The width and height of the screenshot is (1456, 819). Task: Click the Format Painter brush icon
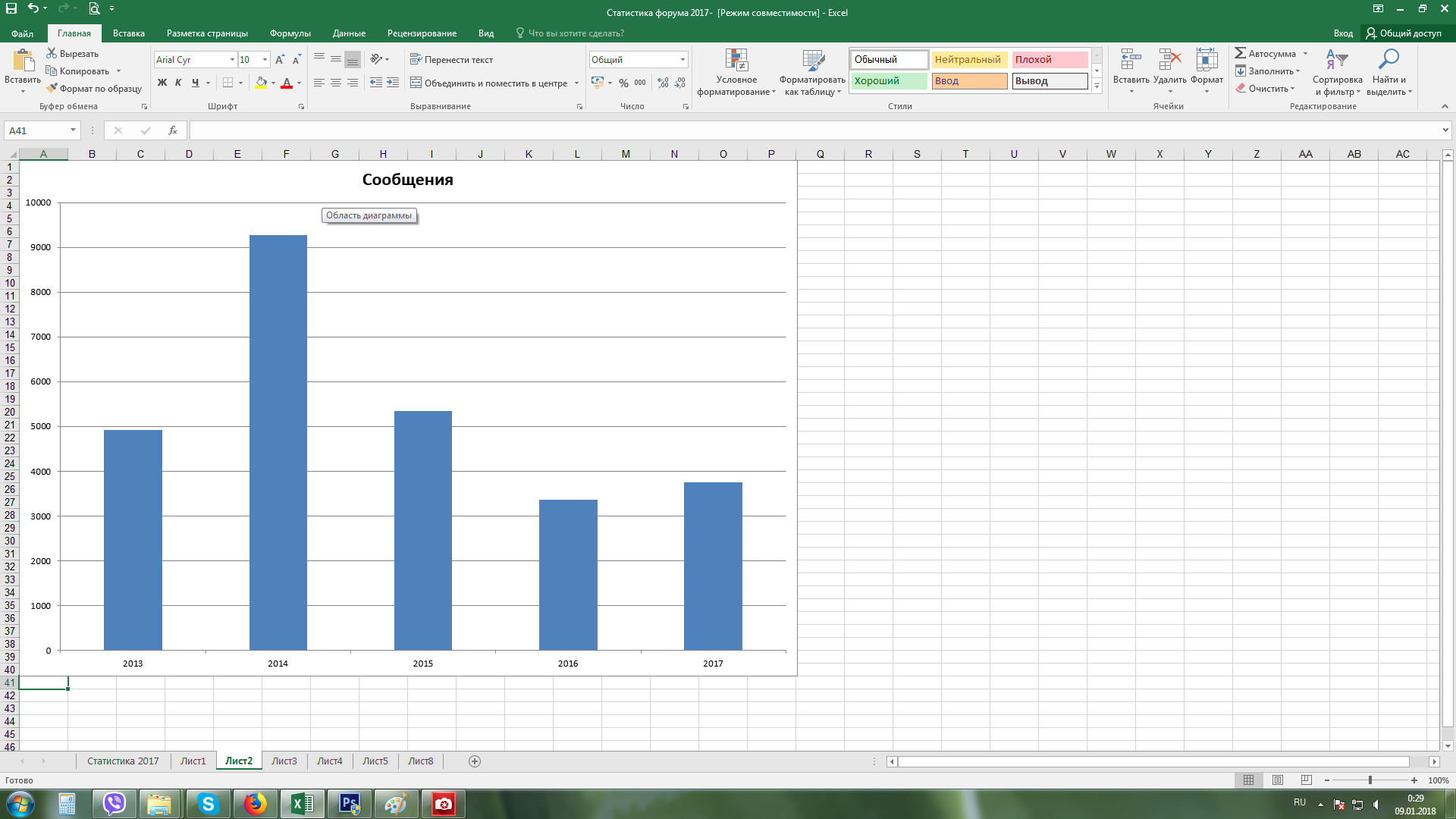point(52,89)
